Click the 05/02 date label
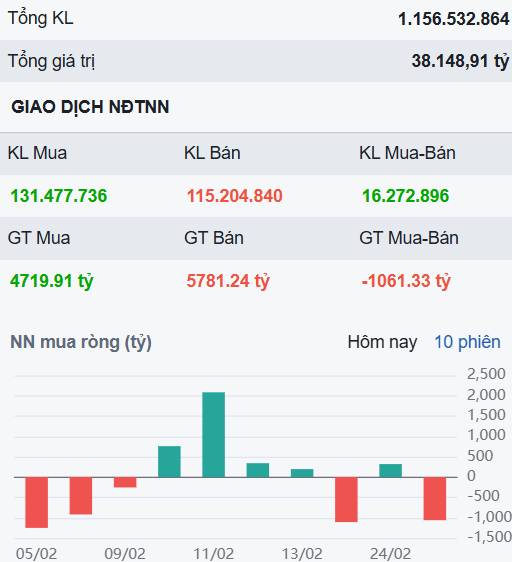The height and width of the screenshot is (562, 512). click(37, 554)
